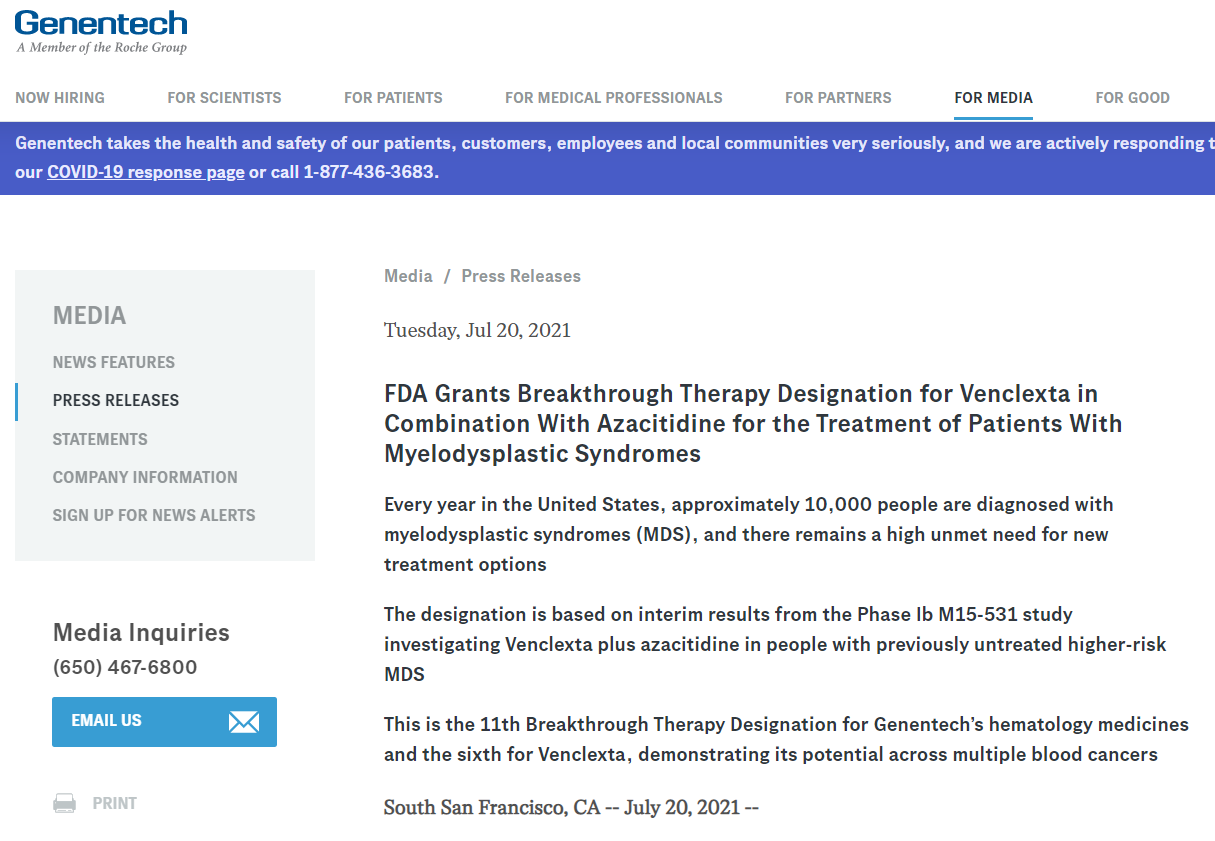
Task: Click the Print link
Action: click(x=115, y=803)
